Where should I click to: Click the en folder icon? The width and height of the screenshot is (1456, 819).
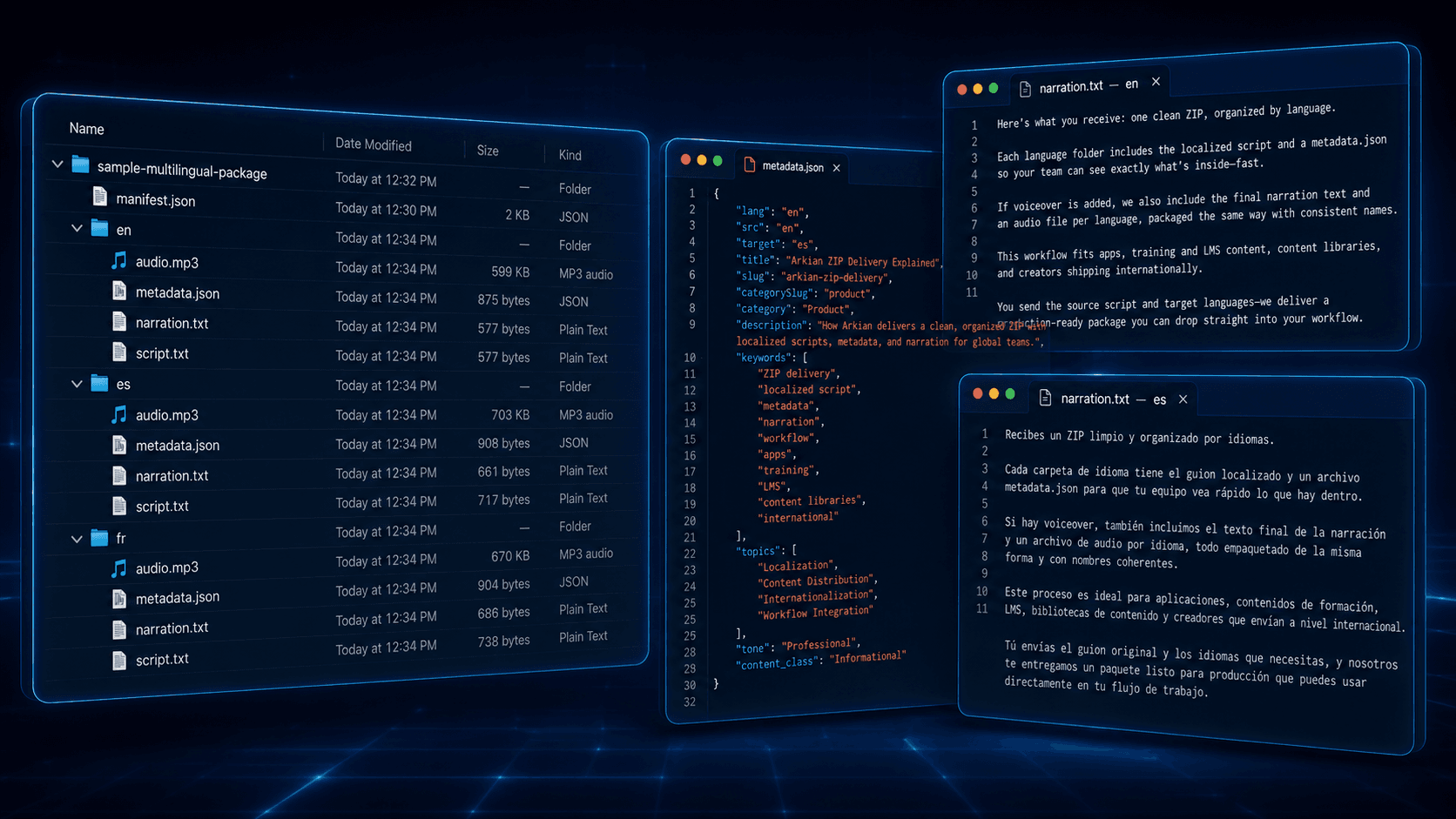pyautogui.click(x=100, y=229)
